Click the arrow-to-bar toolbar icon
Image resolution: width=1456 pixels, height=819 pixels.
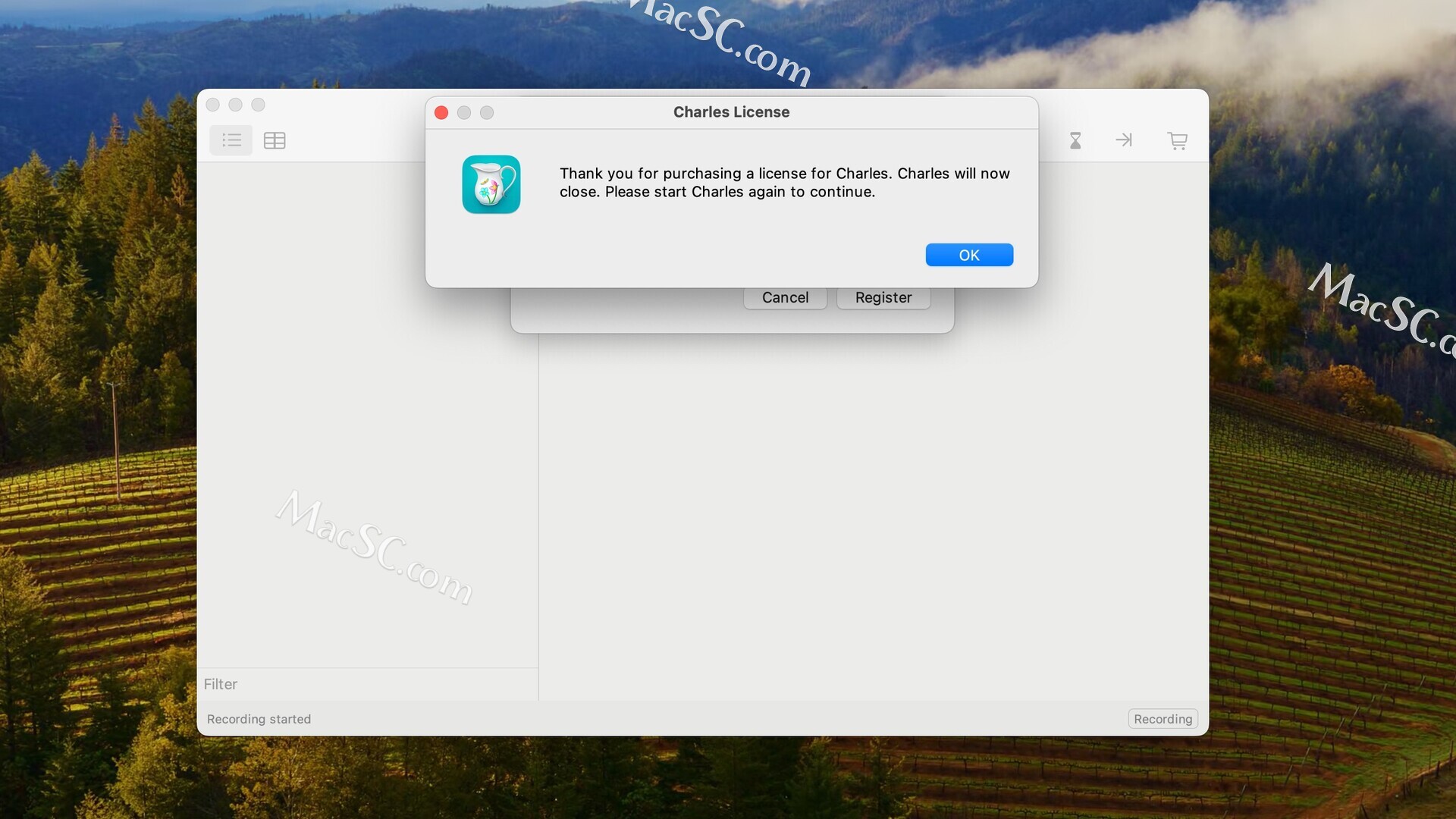pos(1124,140)
